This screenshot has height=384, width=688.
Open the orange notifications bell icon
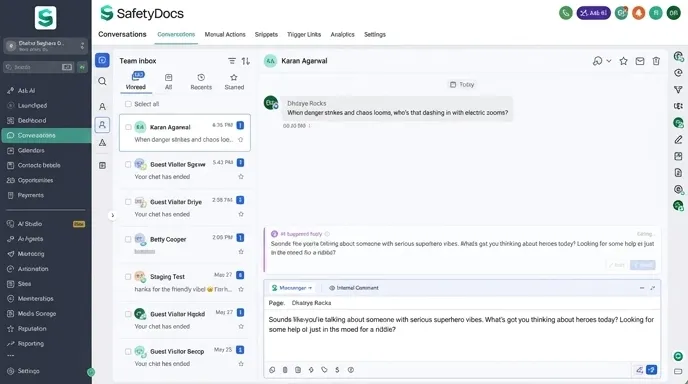(x=638, y=13)
